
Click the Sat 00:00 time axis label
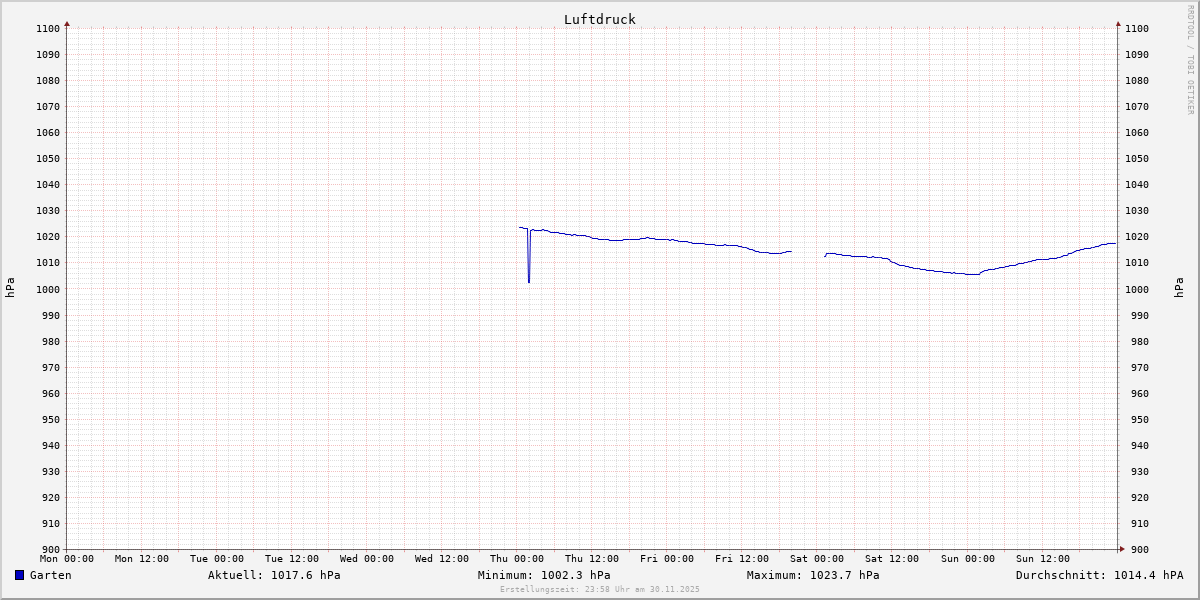click(x=817, y=559)
